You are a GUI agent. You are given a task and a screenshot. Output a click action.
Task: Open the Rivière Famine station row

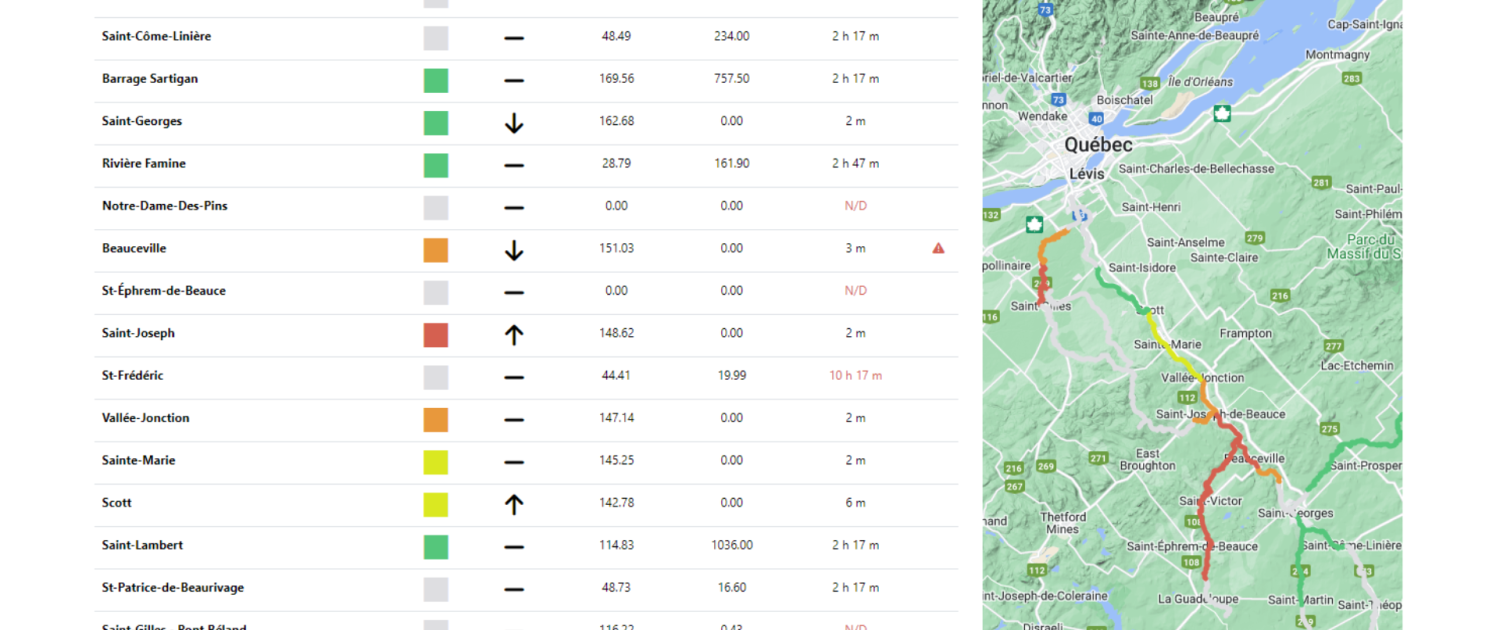point(144,164)
